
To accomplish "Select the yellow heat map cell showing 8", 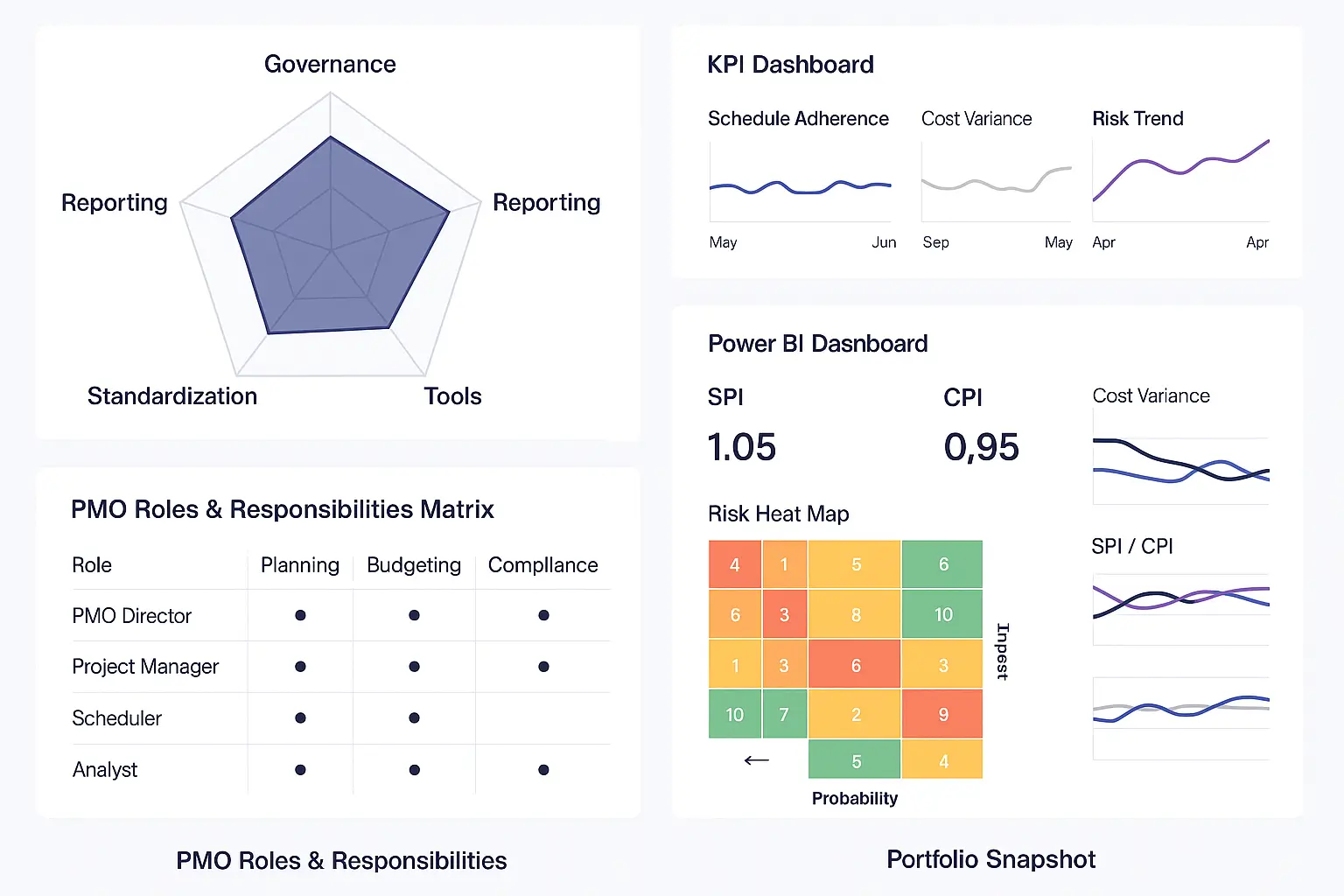I will 855,614.
